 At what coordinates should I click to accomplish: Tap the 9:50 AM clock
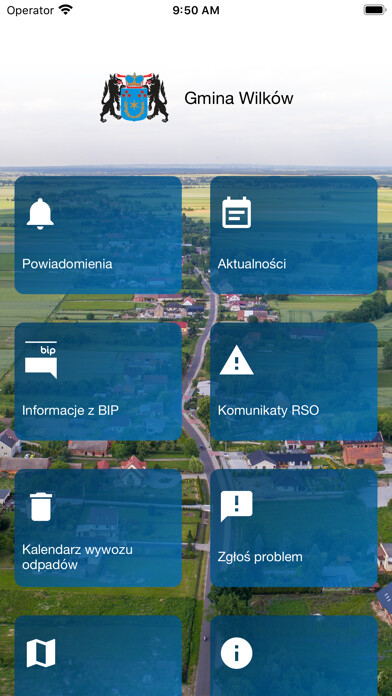point(196,10)
